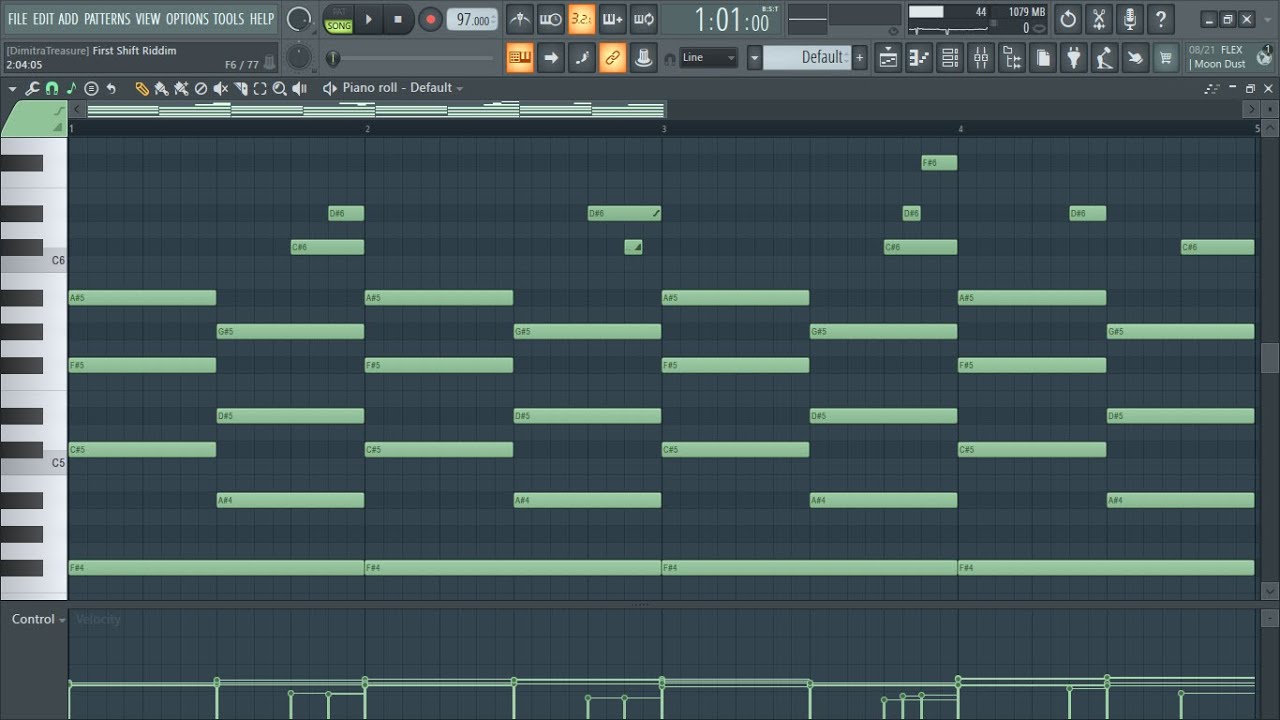Toggle piano roll snap magnet icon
The width and height of the screenshot is (1280, 720).
[52, 88]
